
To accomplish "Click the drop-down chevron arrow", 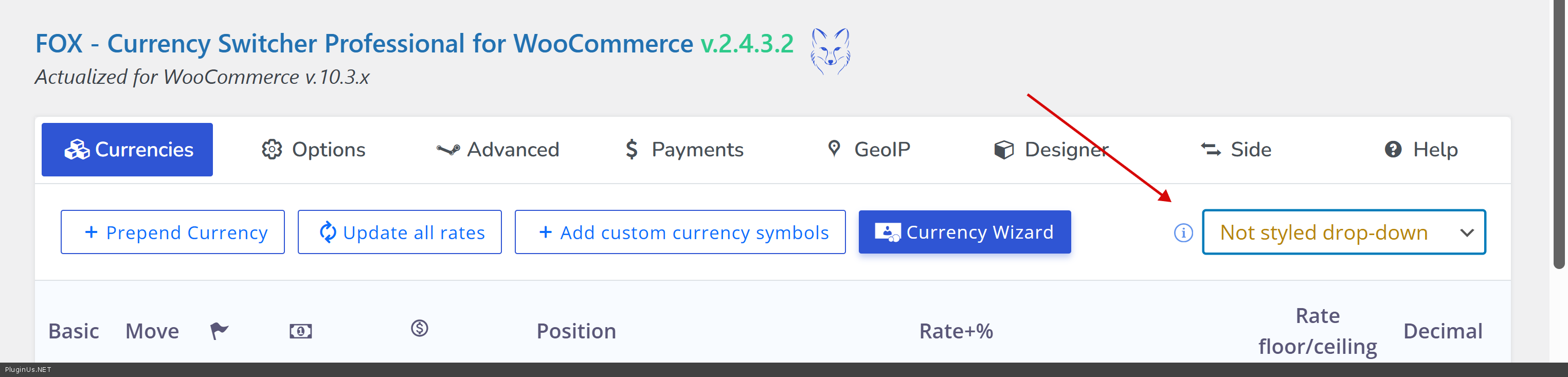I will click(1467, 232).
